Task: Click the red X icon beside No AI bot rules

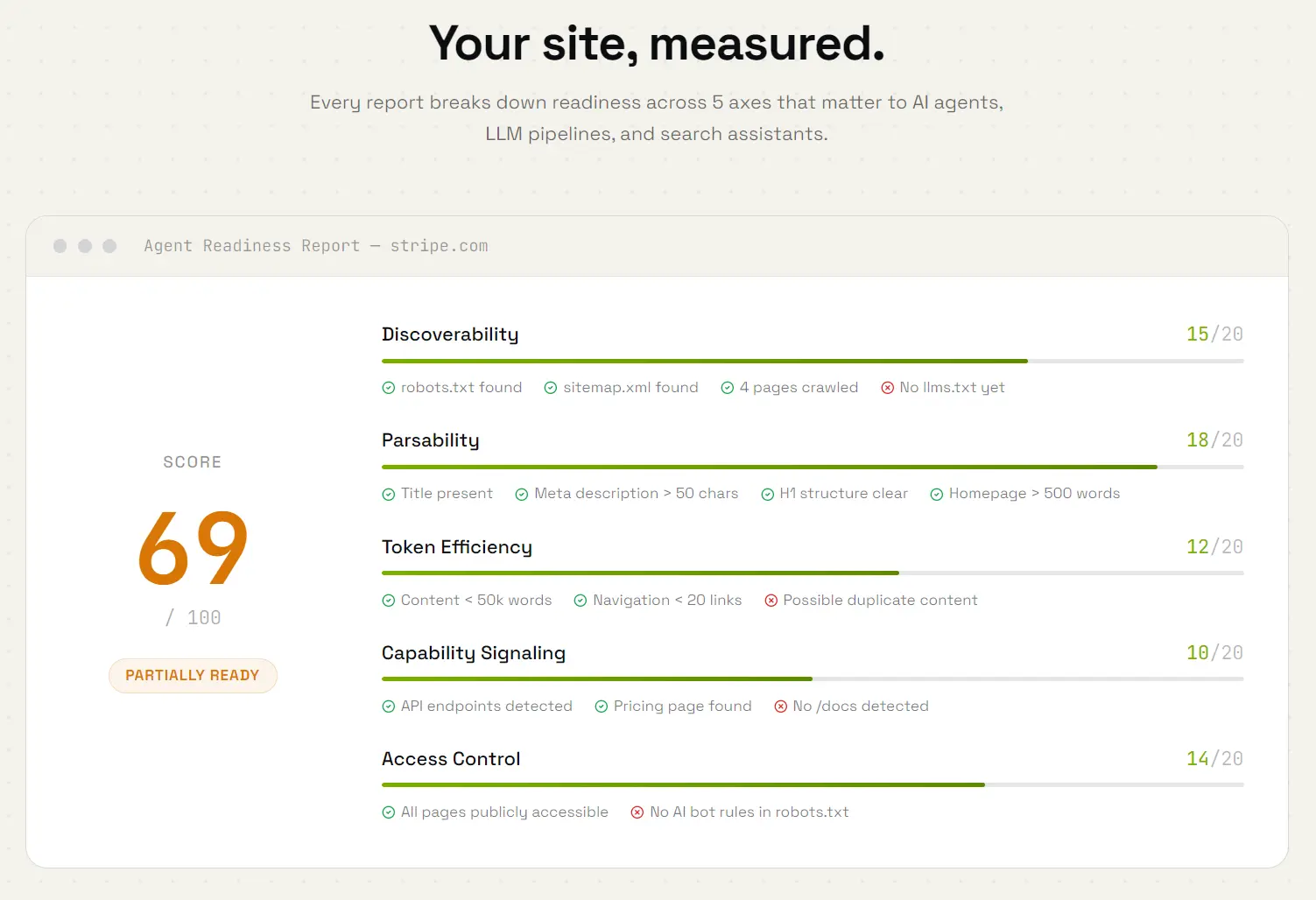Action: pyautogui.click(x=637, y=812)
